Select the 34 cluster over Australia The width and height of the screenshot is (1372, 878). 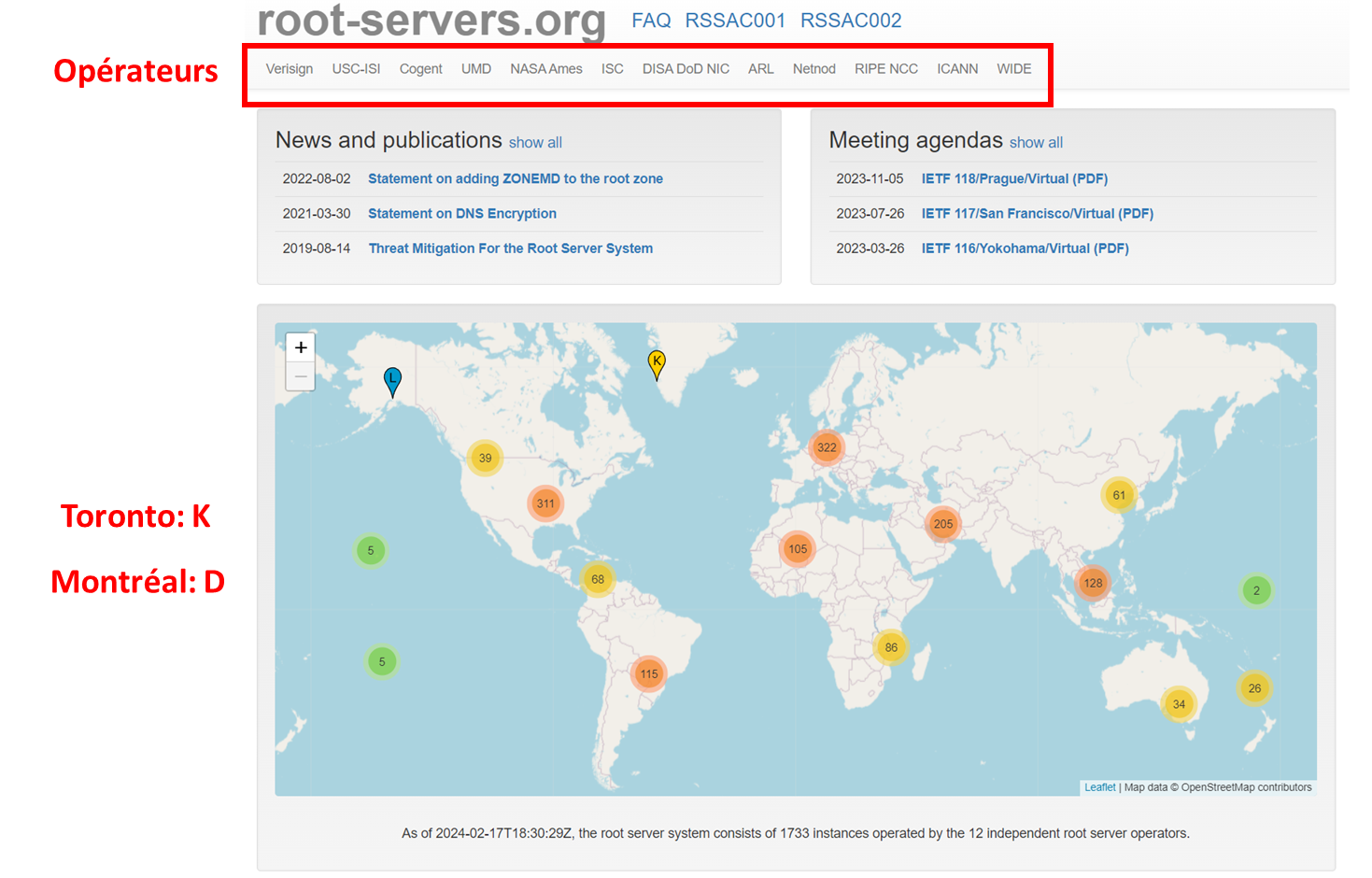tap(1179, 704)
